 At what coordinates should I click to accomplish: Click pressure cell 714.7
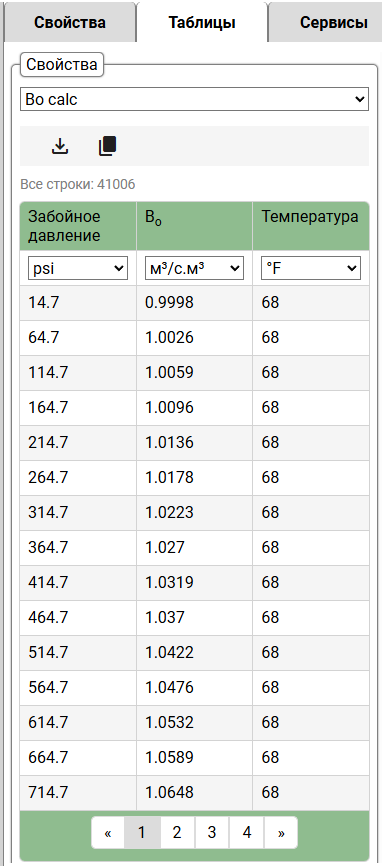tap(78, 793)
